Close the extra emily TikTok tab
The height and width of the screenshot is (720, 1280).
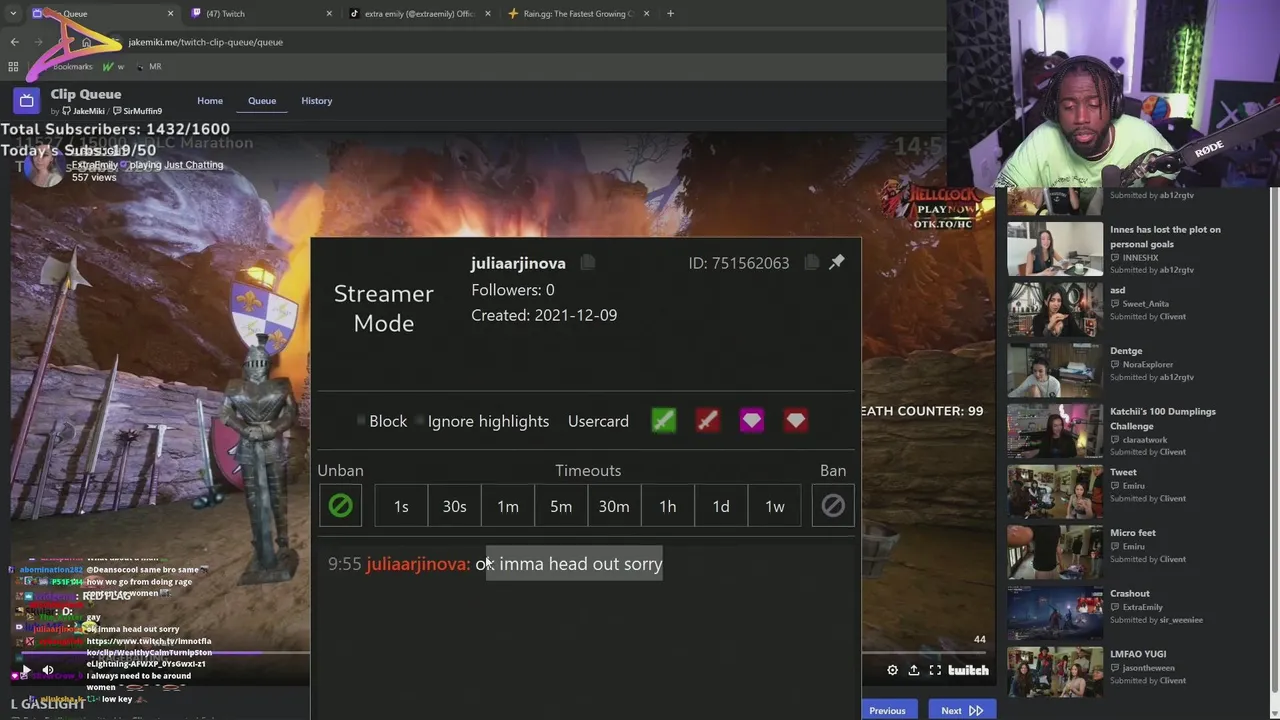pos(488,14)
